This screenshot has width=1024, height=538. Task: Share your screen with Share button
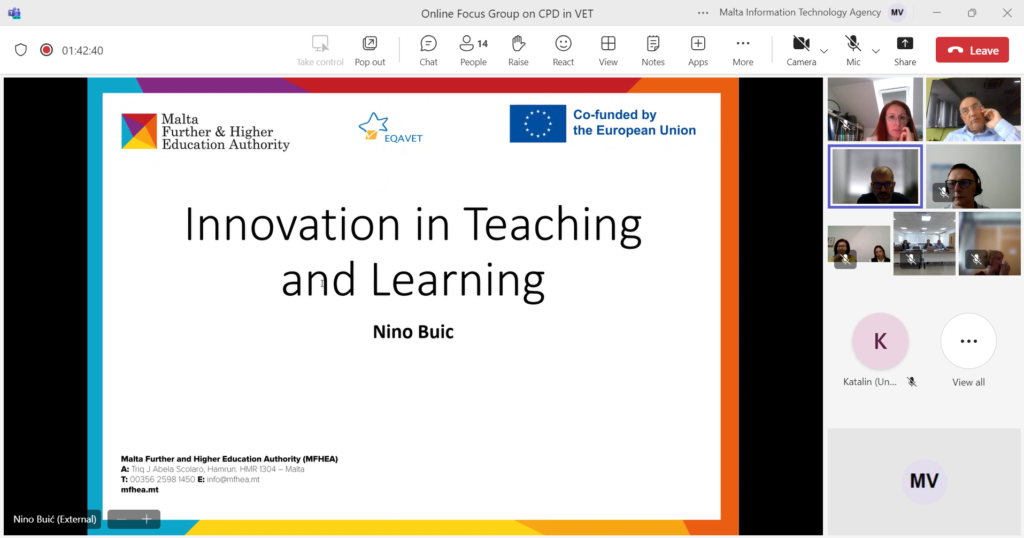click(x=905, y=49)
